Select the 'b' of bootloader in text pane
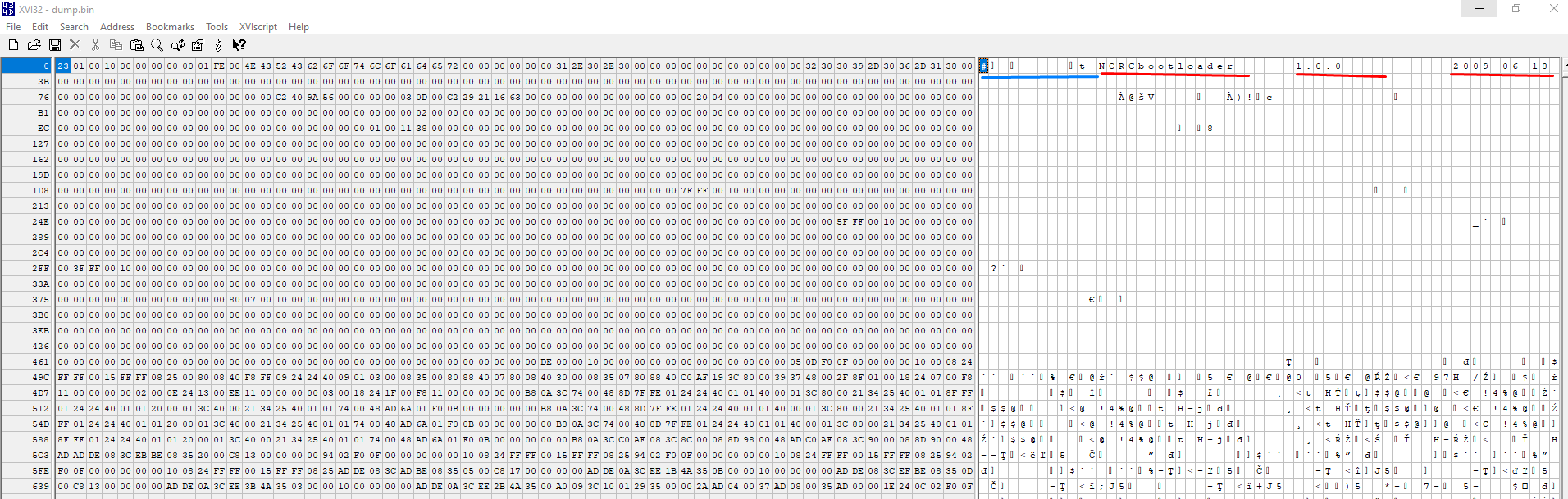Viewport: 1568px width, 499px height. point(1142,66)
